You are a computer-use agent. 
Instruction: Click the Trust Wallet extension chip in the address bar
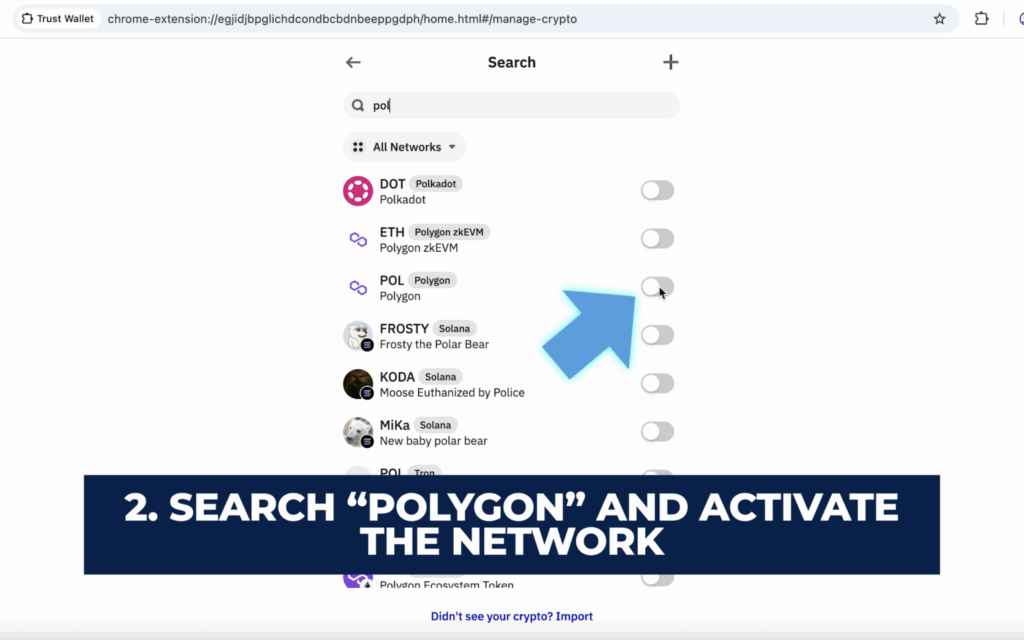57,19
